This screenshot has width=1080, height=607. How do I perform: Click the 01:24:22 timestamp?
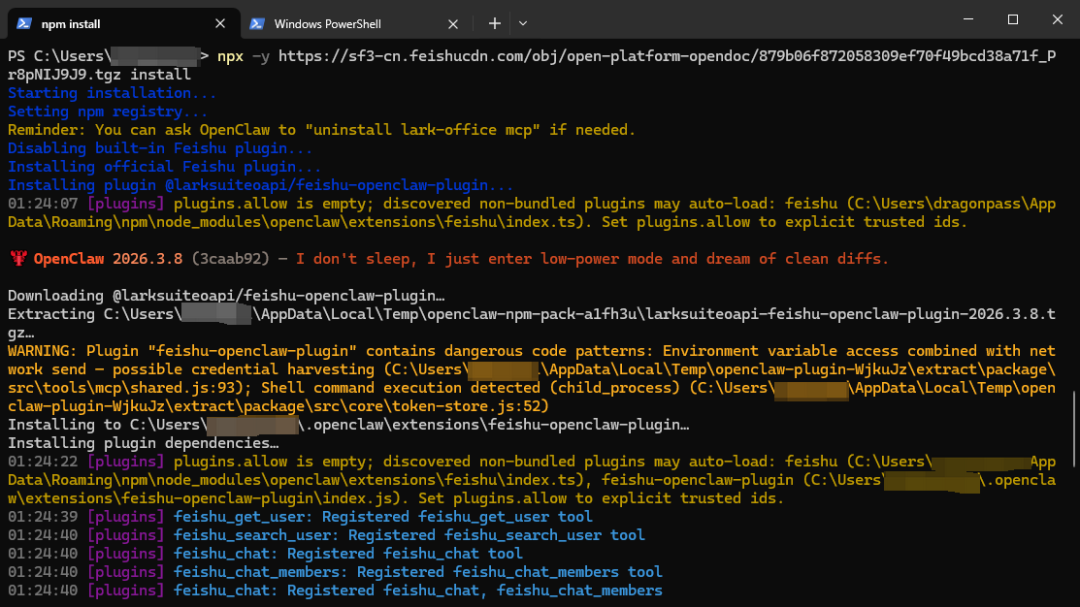[x=43, y=462]
